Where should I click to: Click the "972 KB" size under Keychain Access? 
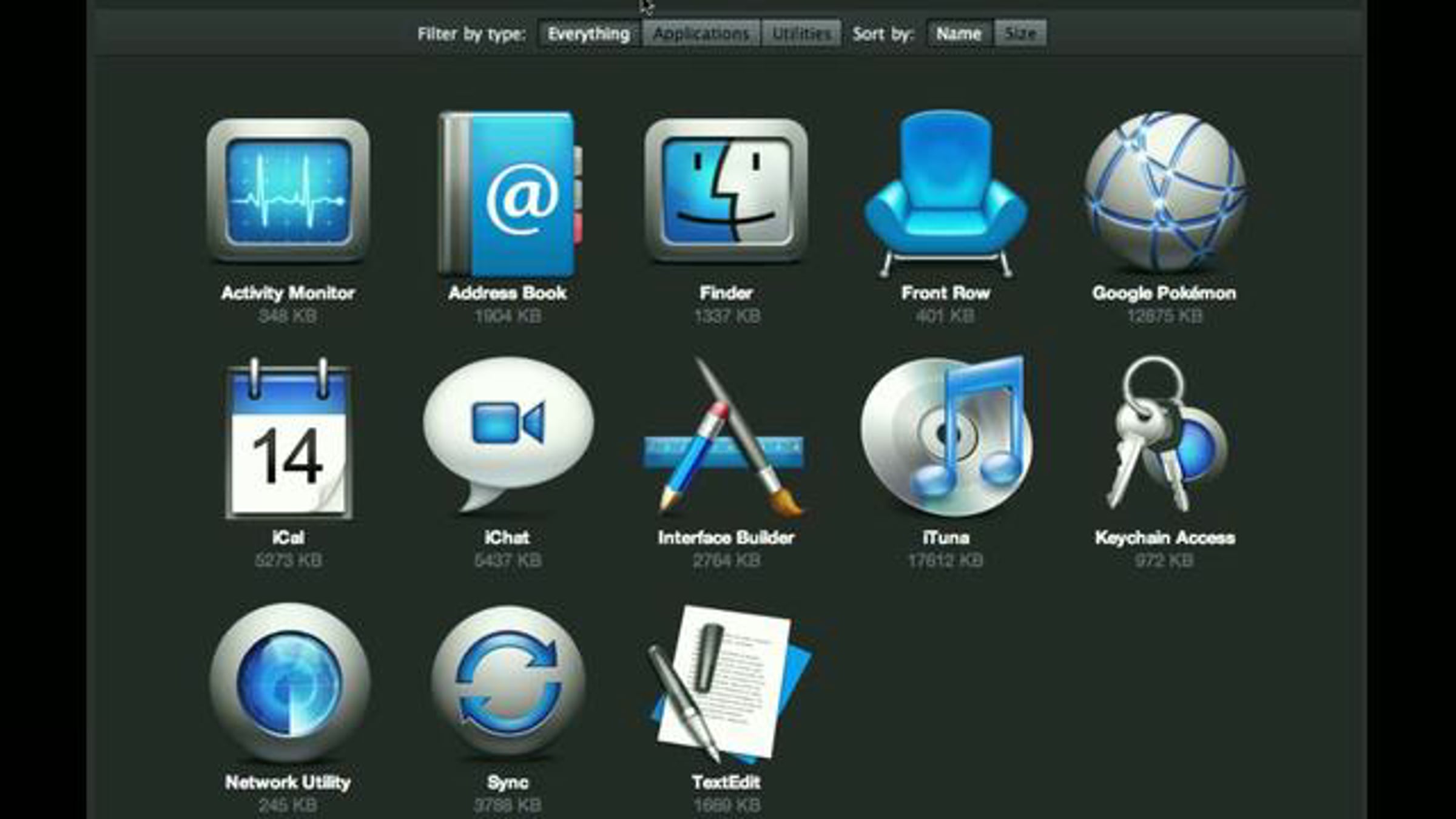click(1164, 561)
